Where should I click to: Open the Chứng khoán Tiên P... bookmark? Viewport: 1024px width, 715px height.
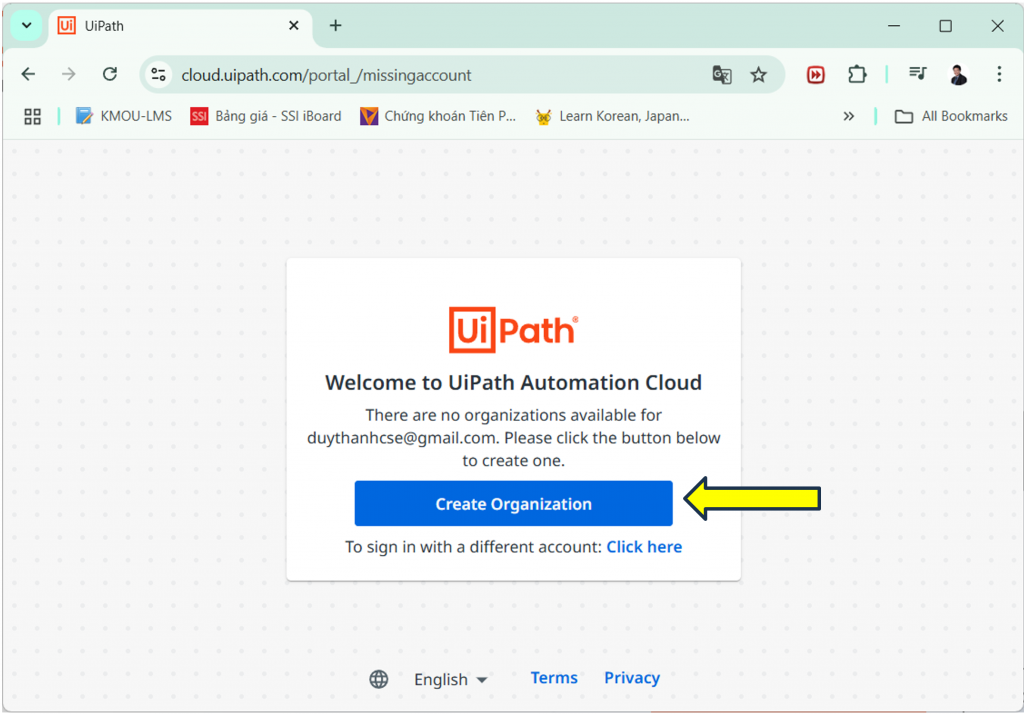click(x=438, y=116)
